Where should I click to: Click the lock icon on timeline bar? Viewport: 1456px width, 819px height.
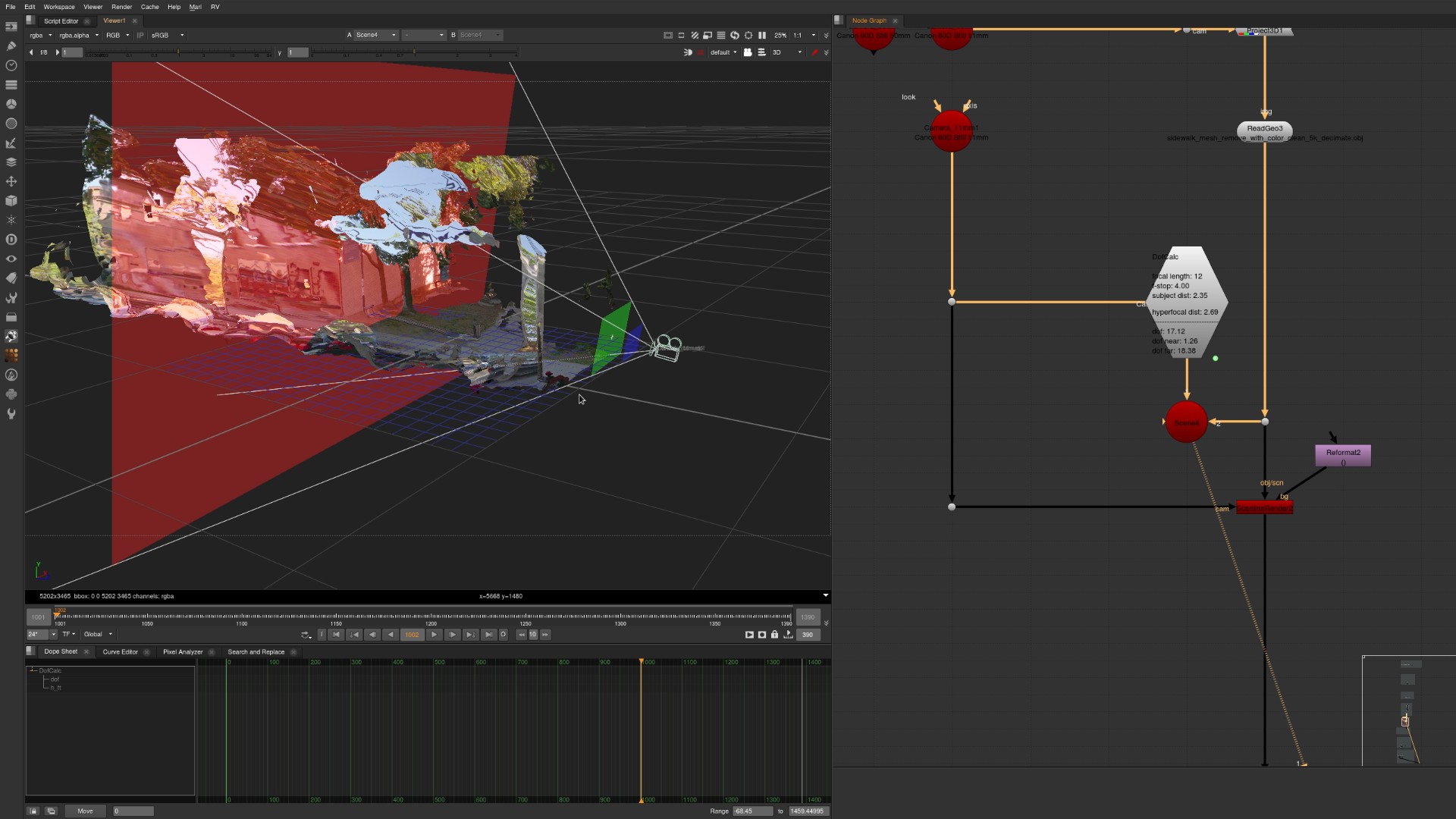point(774,635)
